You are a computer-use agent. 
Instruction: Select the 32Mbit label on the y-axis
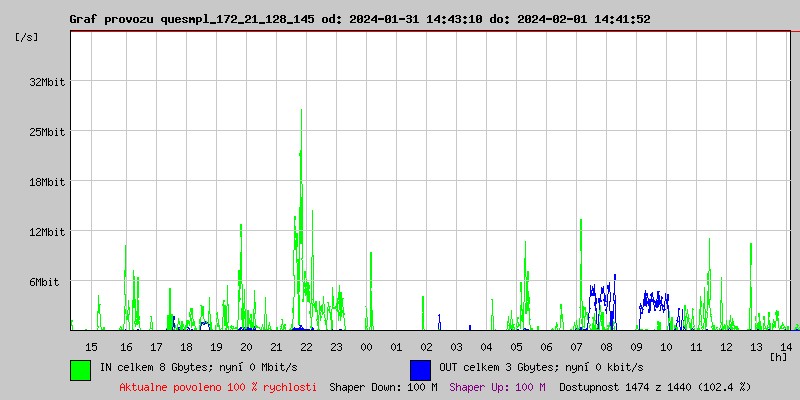[47, 82]
